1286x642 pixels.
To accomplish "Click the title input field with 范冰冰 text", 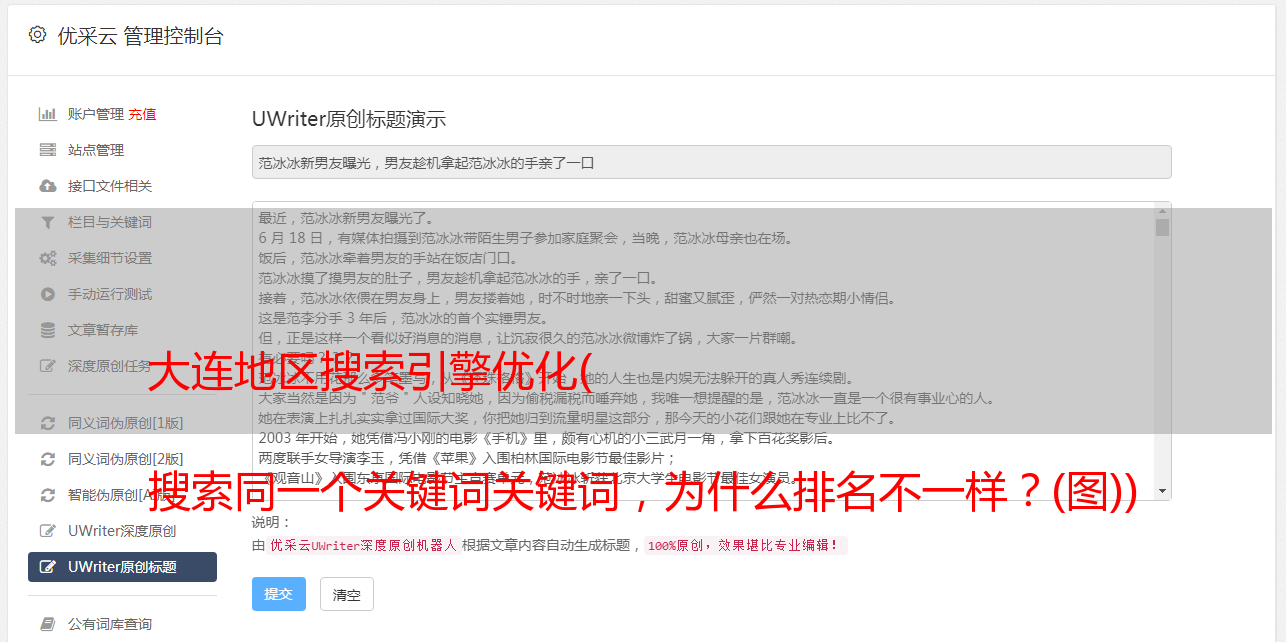I will [x=711, y=162].
